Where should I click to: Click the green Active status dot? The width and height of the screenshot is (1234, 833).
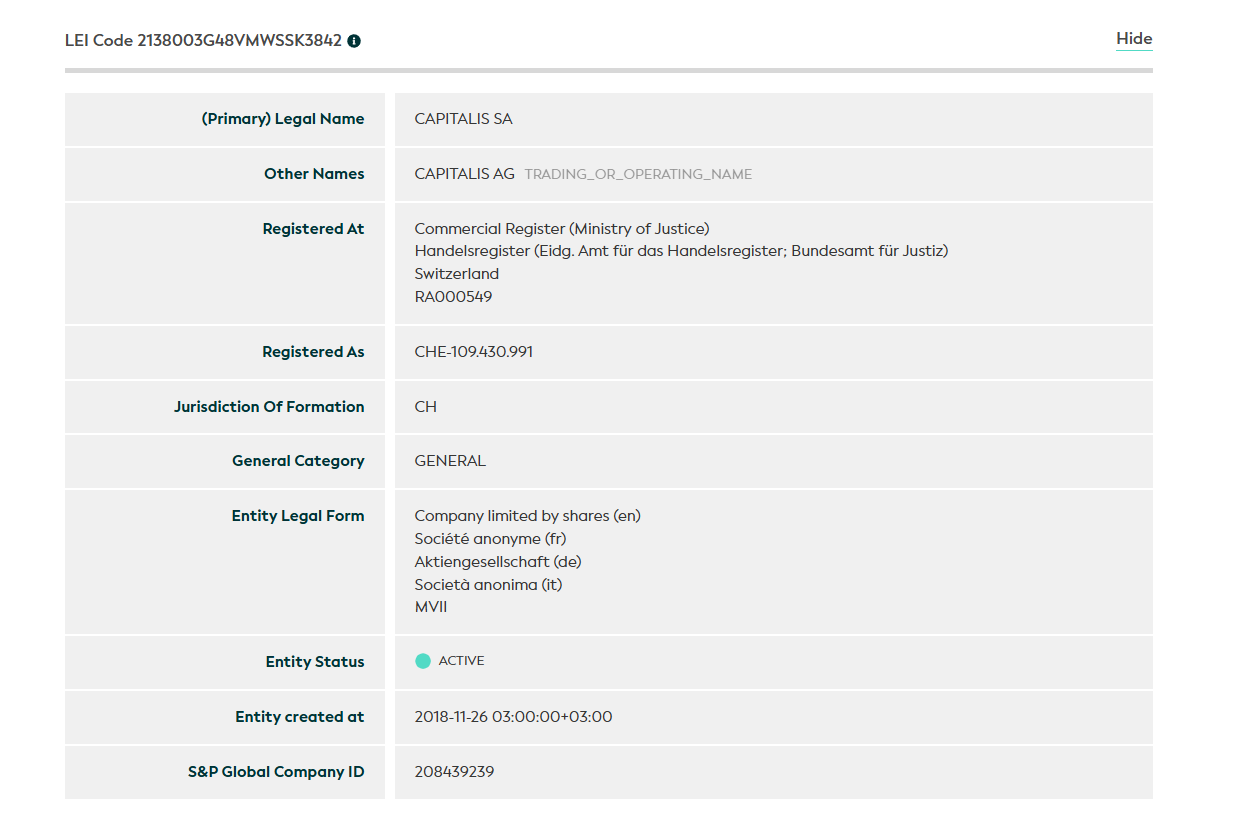click(x=423, y=661)
